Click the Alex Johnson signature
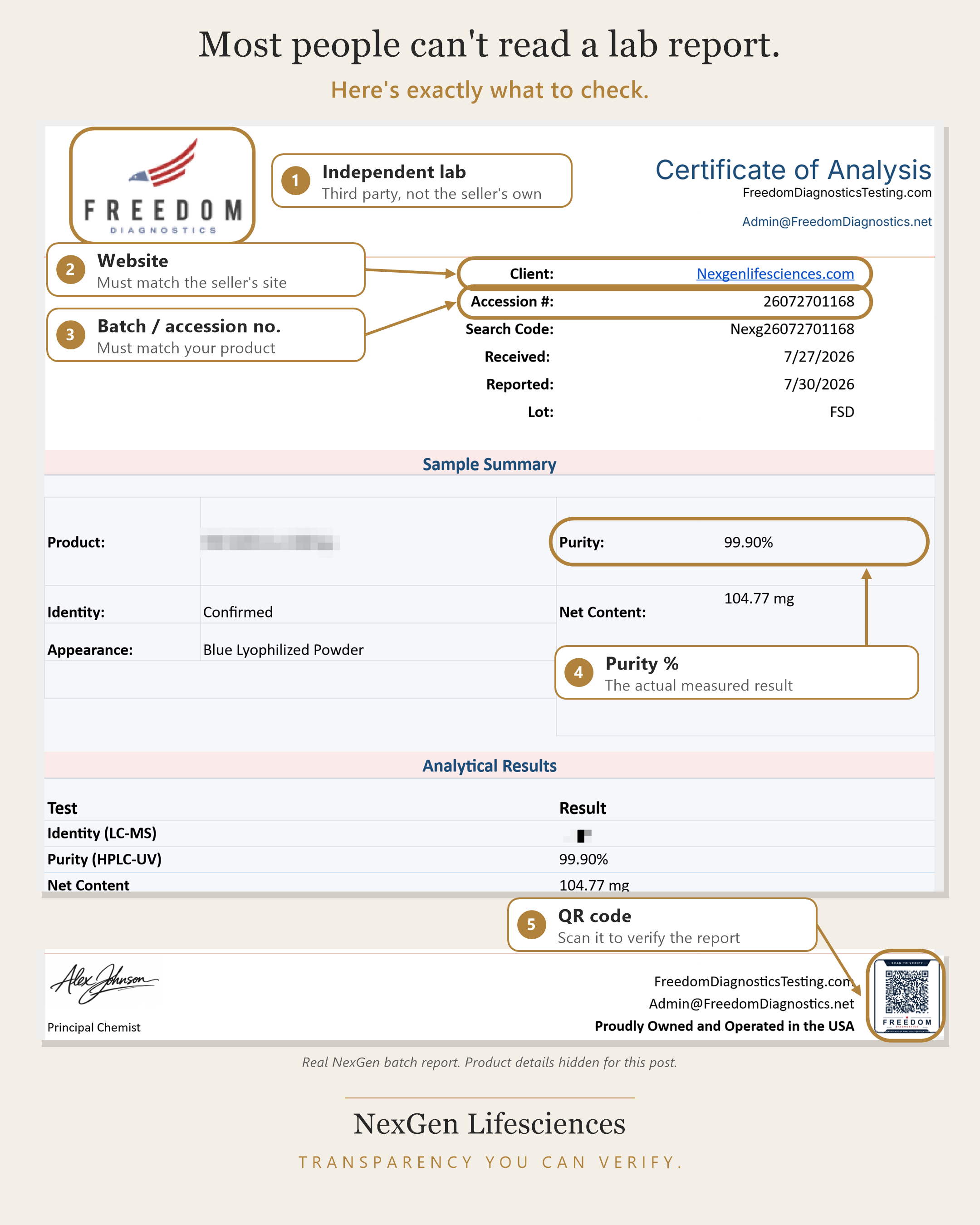The width and height of the screenshot is (980, 1225). click(104, 984)
